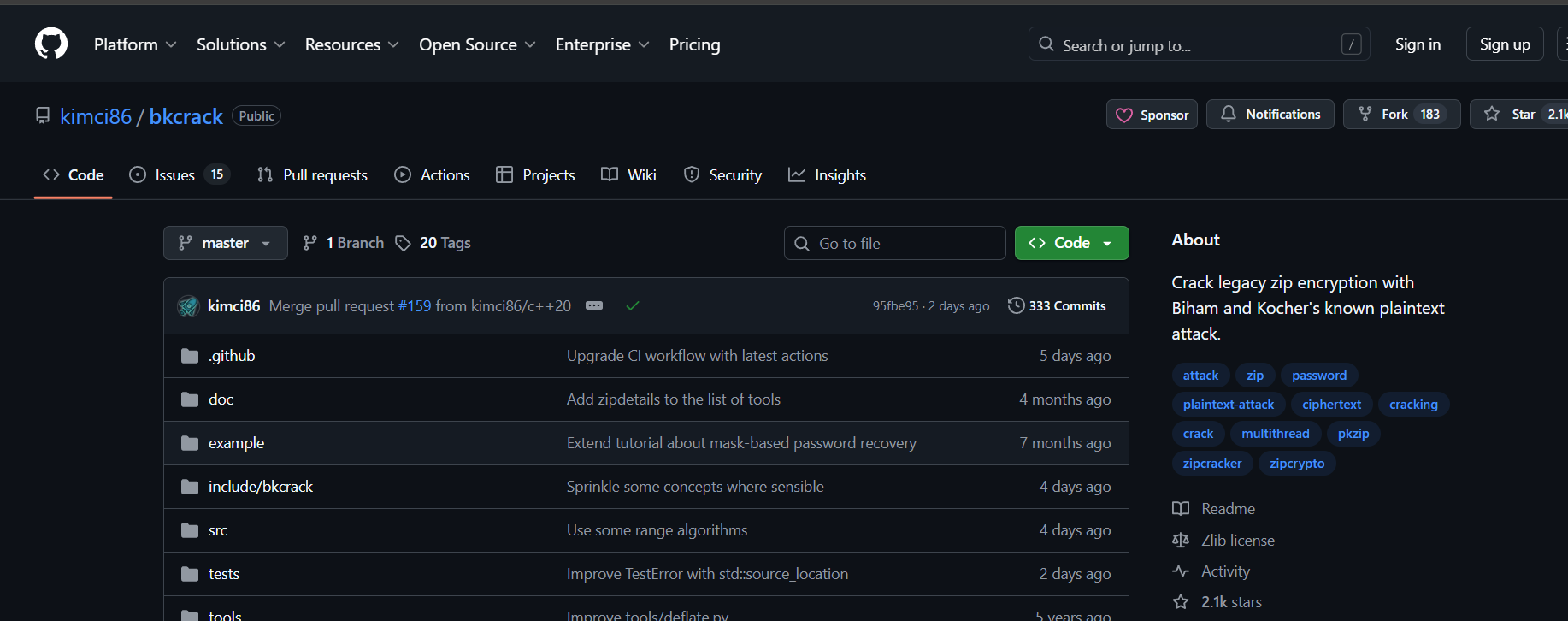This screenshot has height=621, width=1568.
Task: Go to the GitHub homepage logo
Action: [51, 44]
